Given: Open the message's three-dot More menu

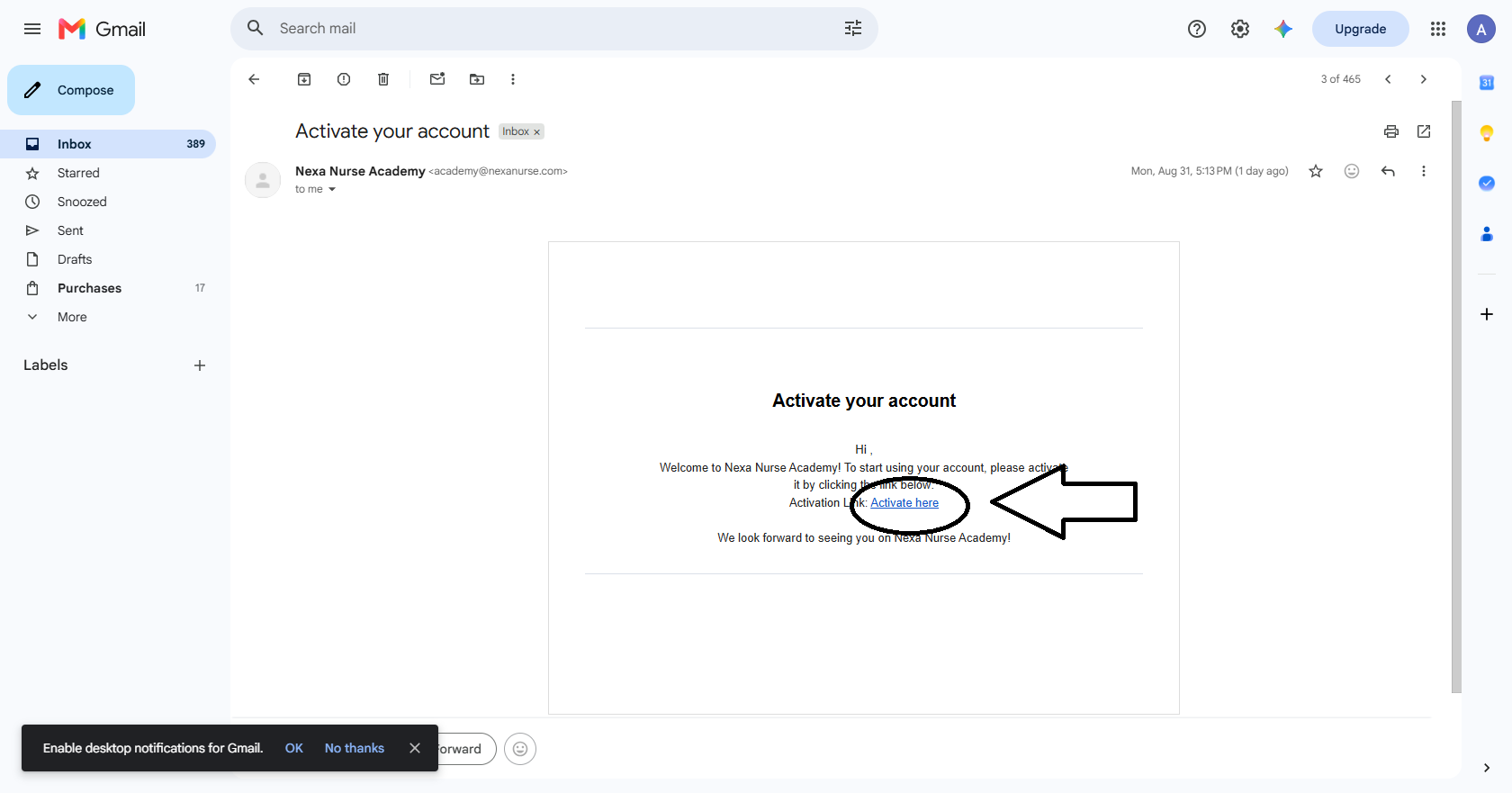Looking at the screenshot, I should coord(1424,171).
